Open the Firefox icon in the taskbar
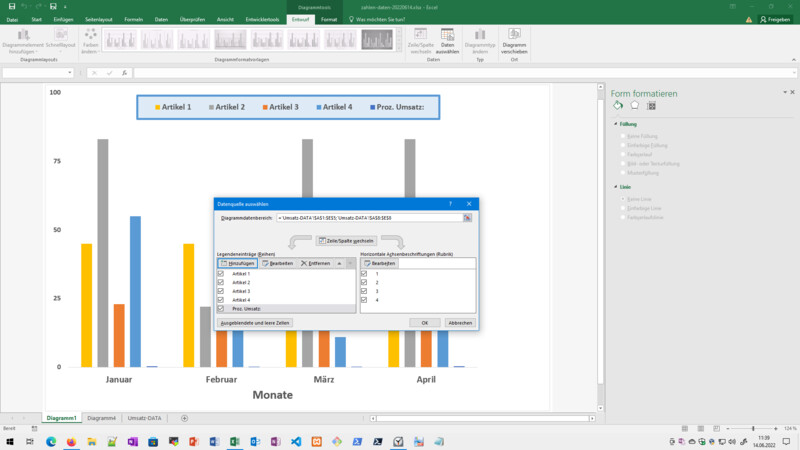This screenshot has height=450, width=800. pyautogui.click(x=71, y=442)
